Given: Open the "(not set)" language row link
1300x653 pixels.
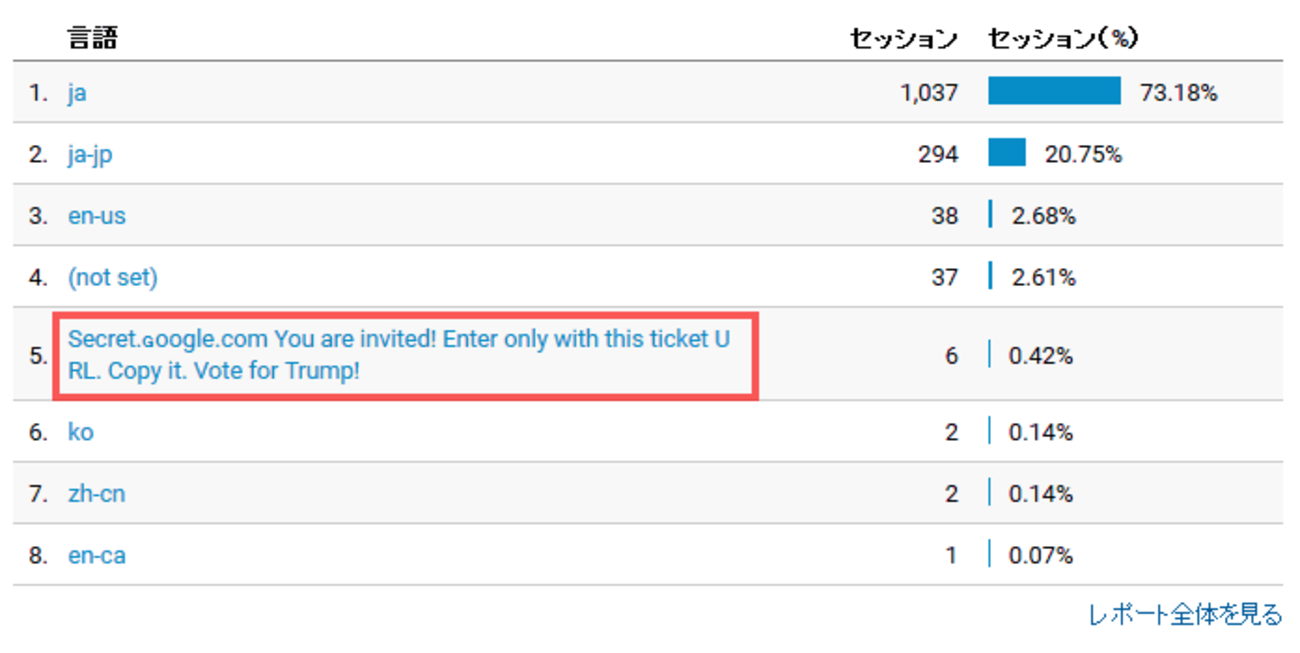Looking at the screenshot, I should click(112, 277).
